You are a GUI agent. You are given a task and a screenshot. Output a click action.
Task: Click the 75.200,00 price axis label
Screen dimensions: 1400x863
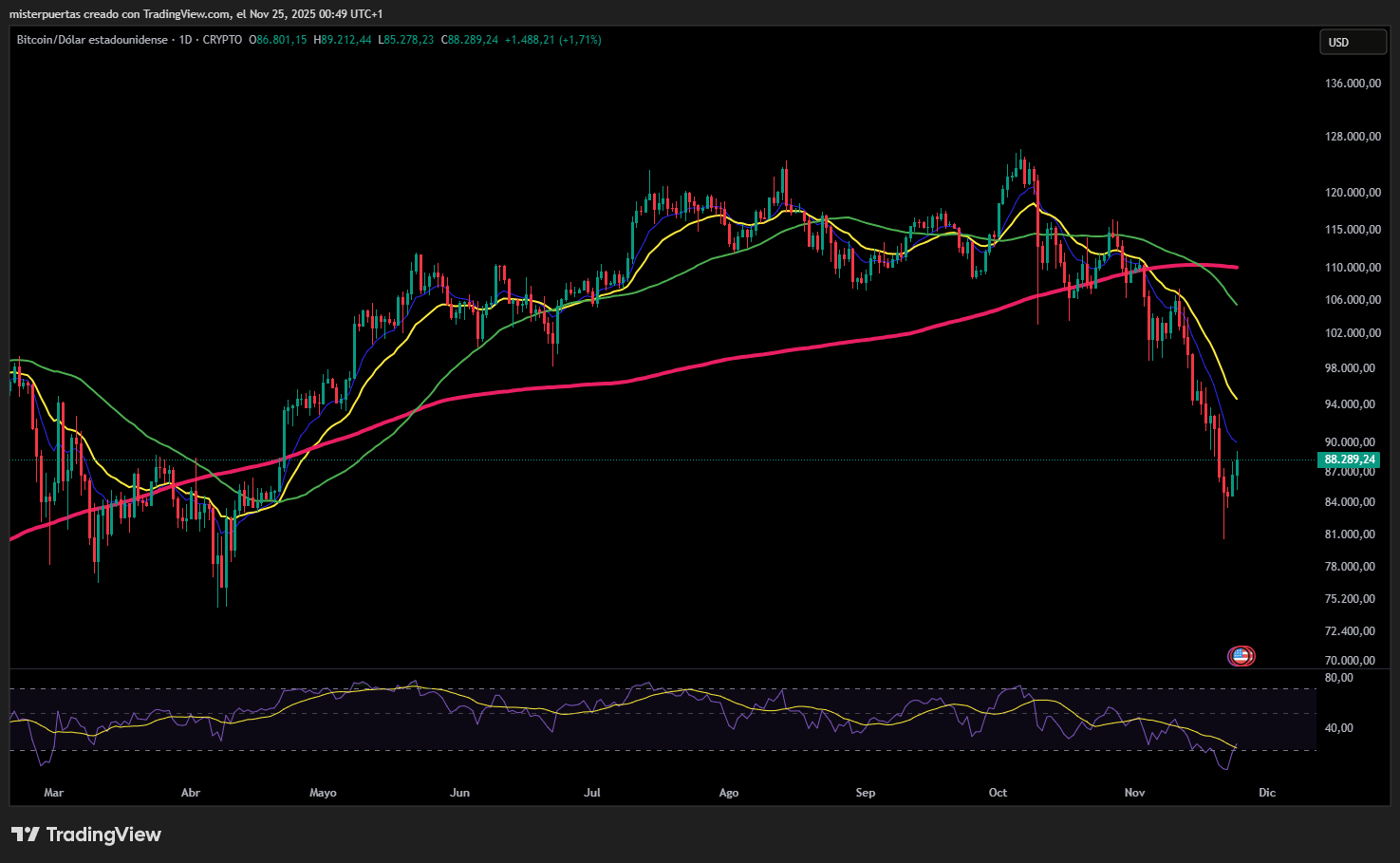click(x=1350, y=599)
